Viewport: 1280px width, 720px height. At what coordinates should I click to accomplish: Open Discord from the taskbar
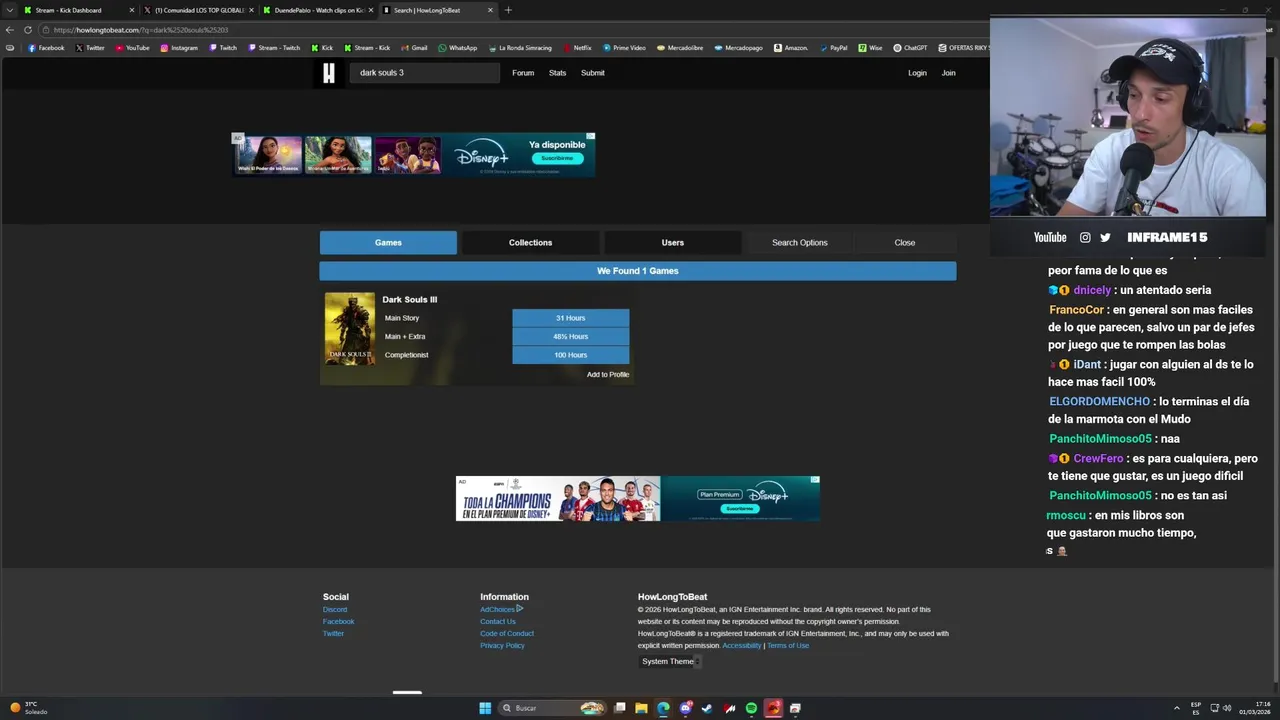(685, 708)
